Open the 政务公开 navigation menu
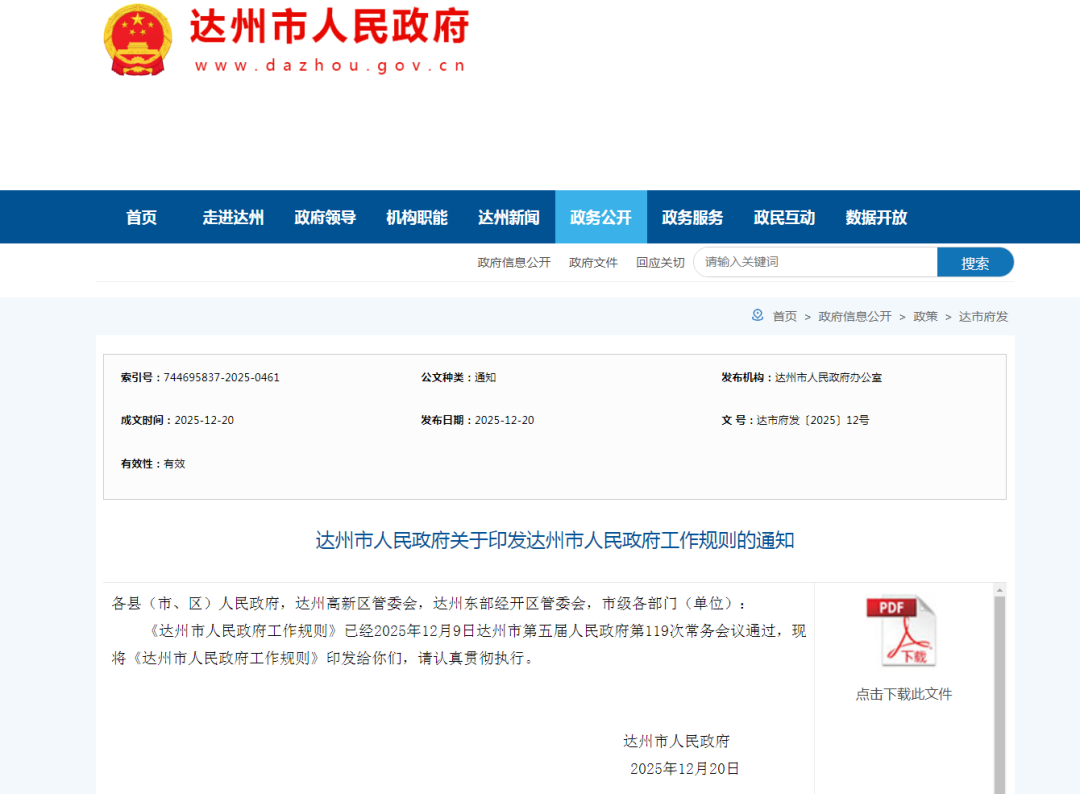1080x794 pixels. 601,217
